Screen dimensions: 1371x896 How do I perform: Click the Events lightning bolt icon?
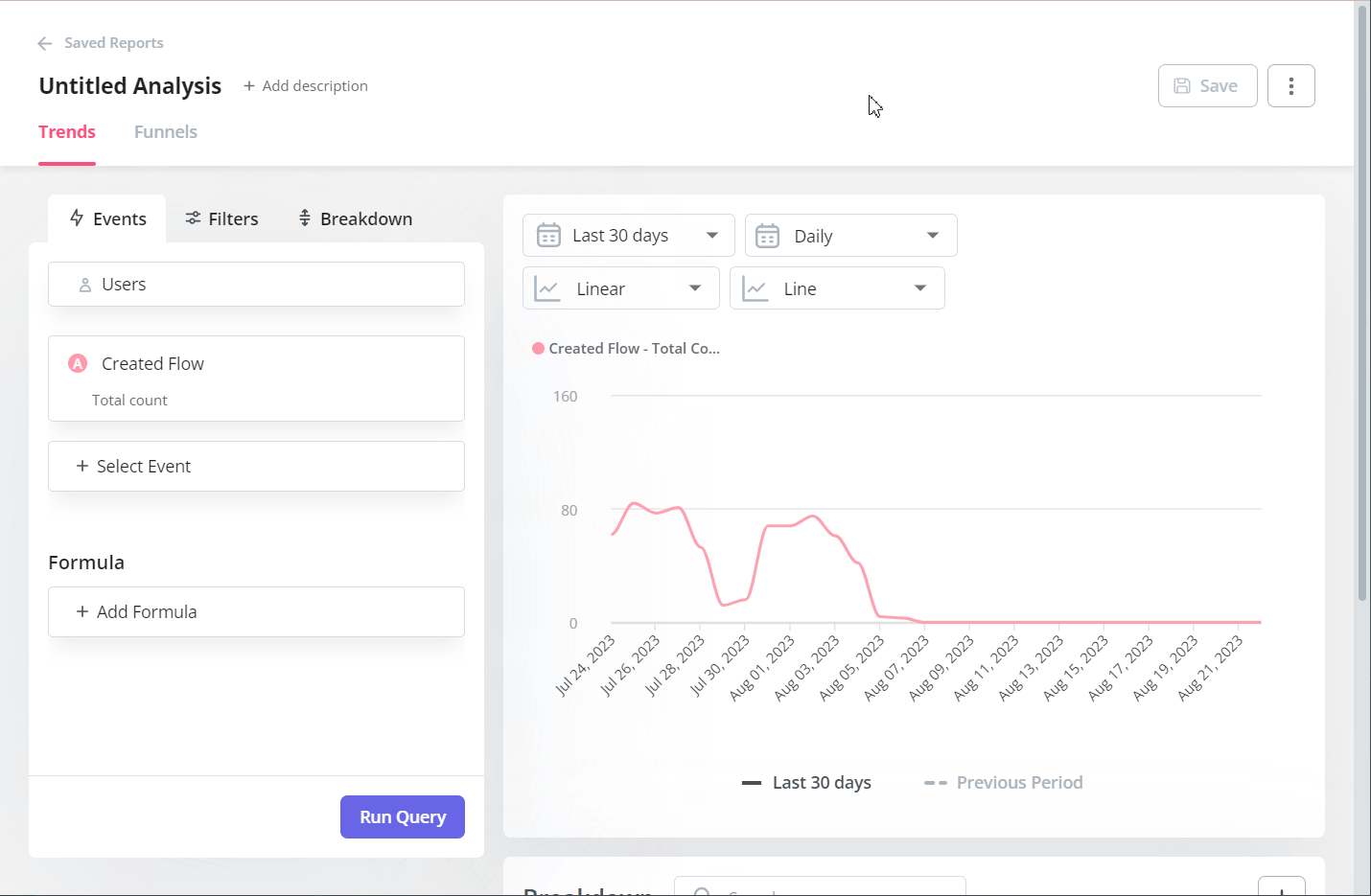tap(78, 218)
